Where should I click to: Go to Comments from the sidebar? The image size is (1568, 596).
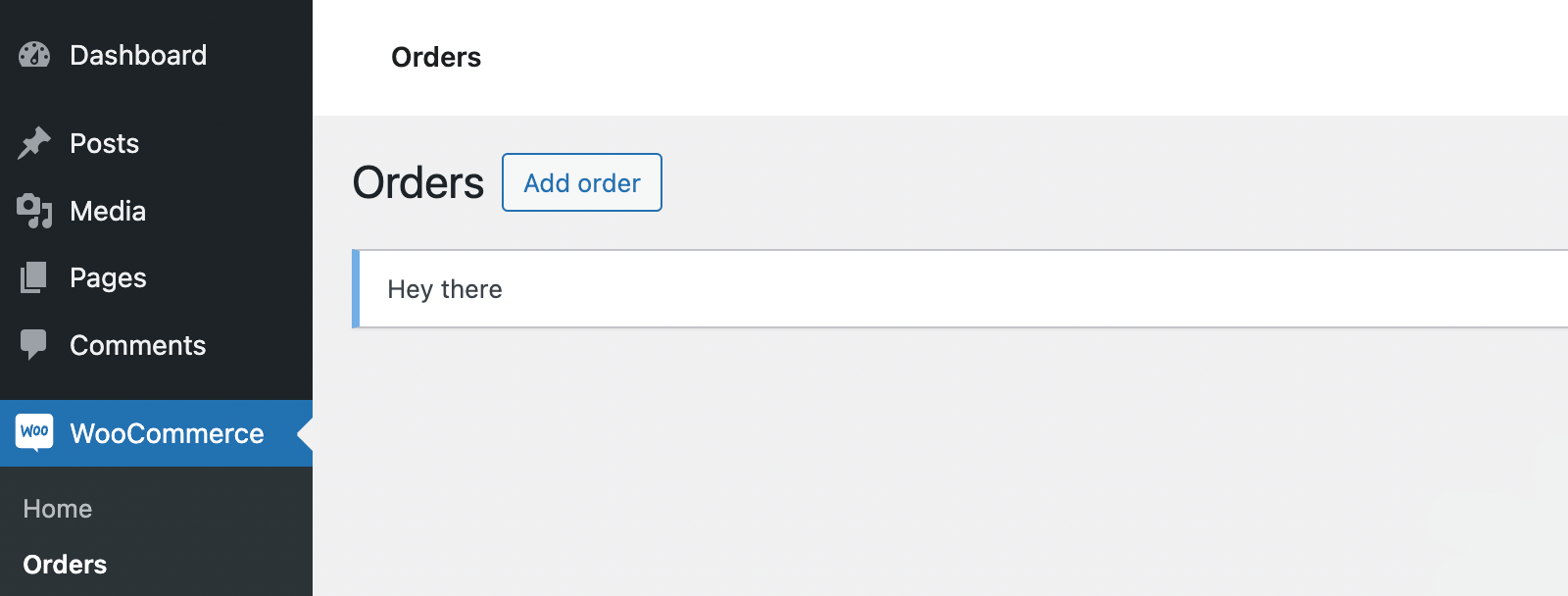point(137,344)
